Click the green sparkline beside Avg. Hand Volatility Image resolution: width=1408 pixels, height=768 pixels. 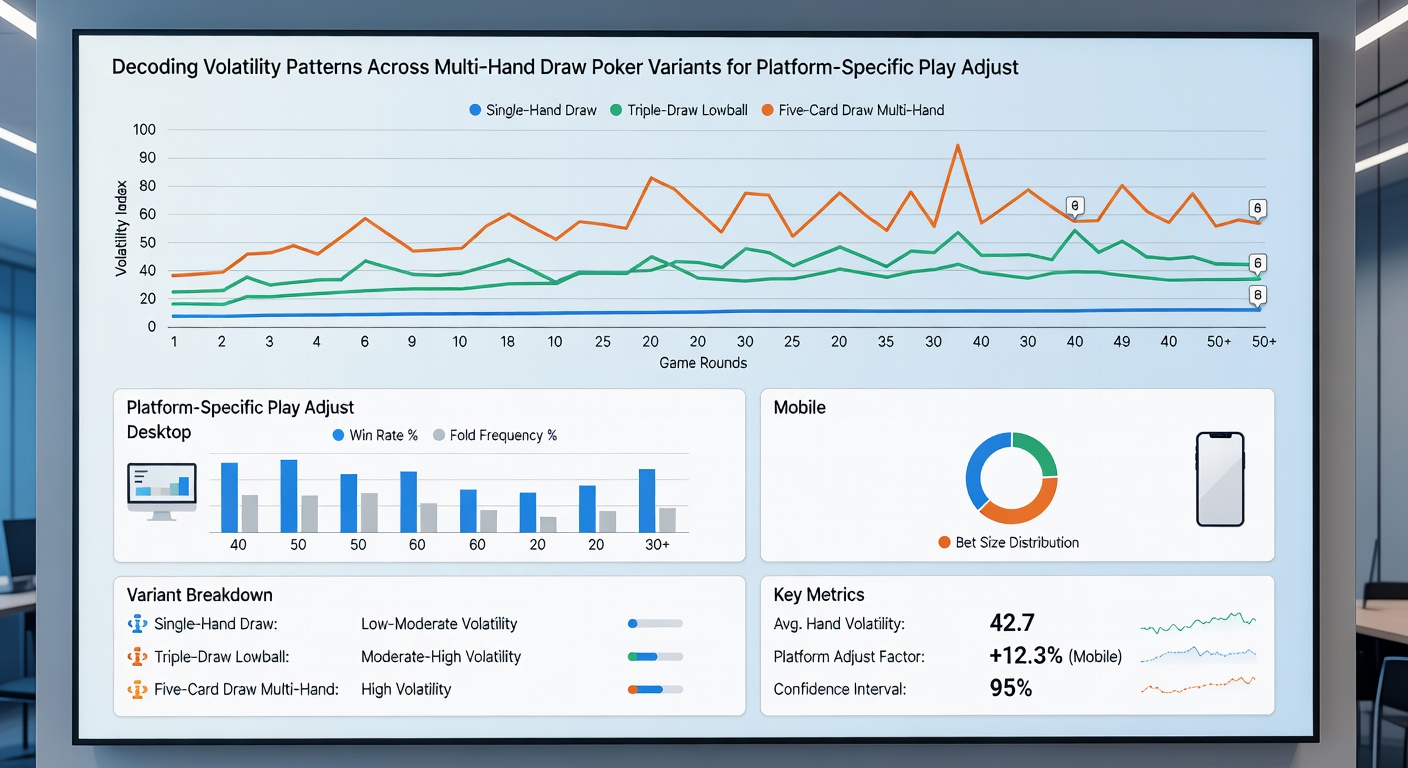1198,623
